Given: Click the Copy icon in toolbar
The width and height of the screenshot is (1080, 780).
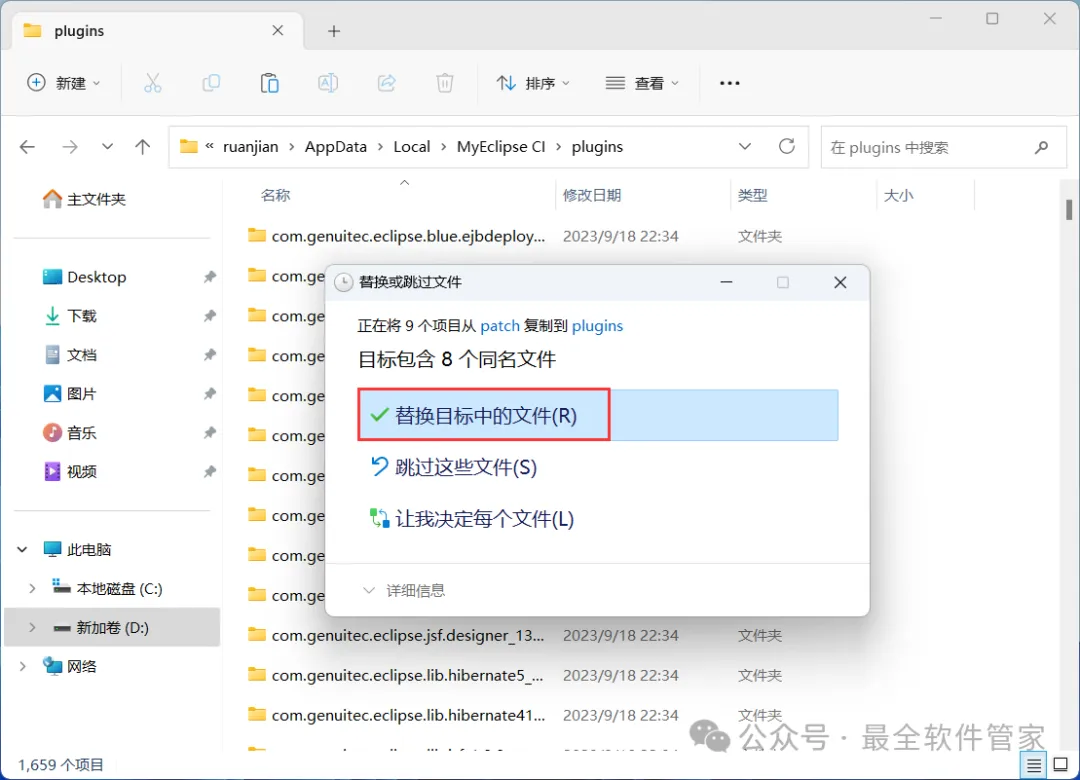Looking at the screenshot, I should pyautogui.click(x=211, y=83).
